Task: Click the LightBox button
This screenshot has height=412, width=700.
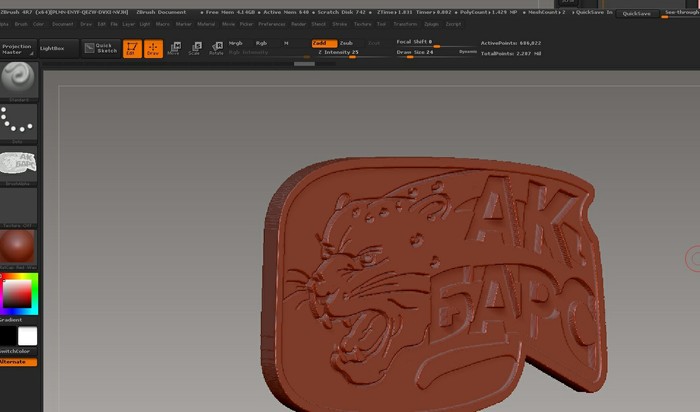Action: click(52, 48)
